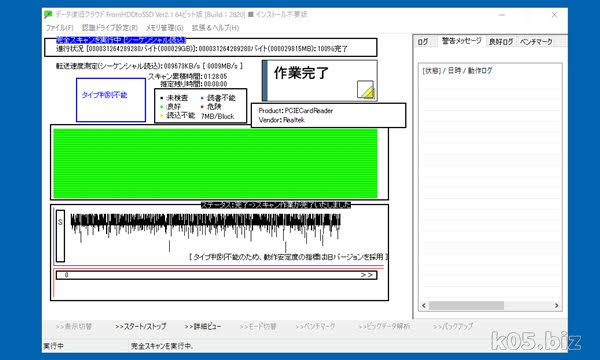Open the 認識ドライブ設定(R) menu
The height and width of the screenshot is (360, 600).
pyautogui.click(x=110, y=28)
